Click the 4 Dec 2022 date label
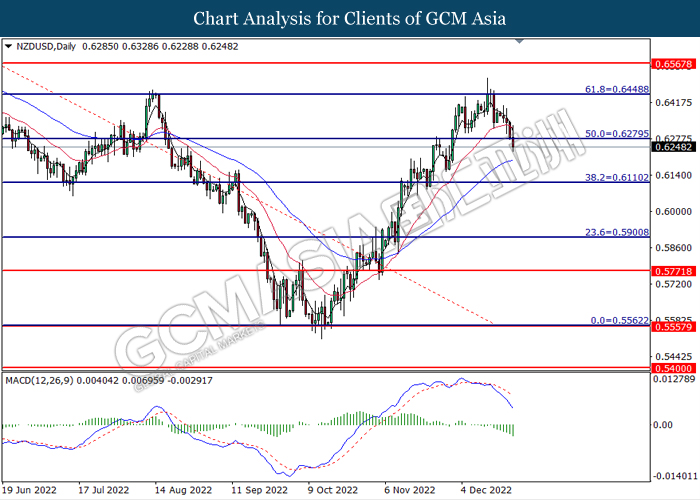 pos(486,490)
